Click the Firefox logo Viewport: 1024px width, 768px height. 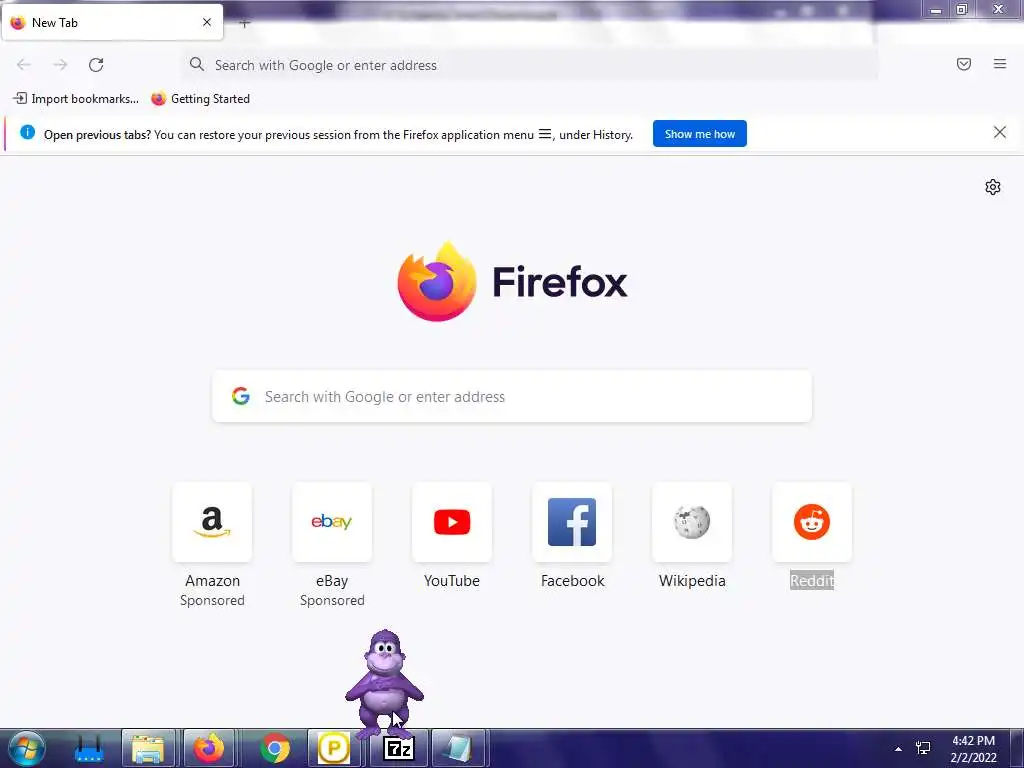512,281
